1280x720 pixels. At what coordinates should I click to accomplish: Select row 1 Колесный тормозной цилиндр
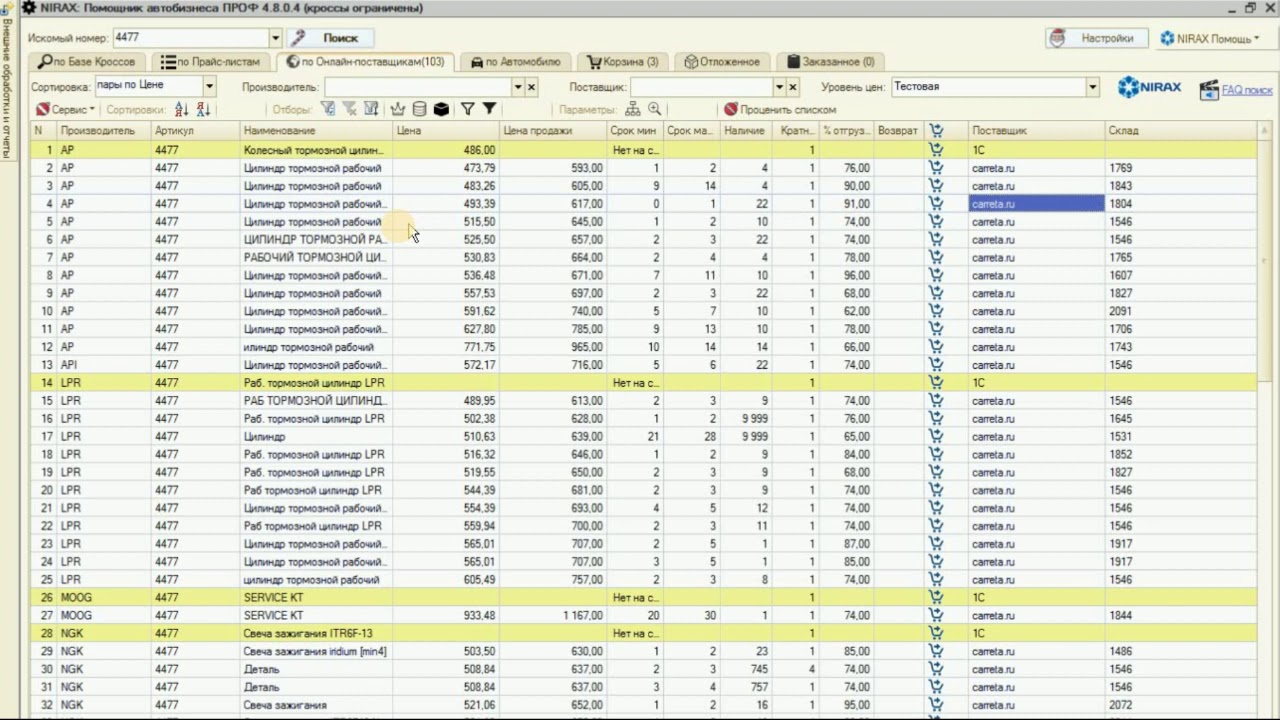click(x=644, y=150)
